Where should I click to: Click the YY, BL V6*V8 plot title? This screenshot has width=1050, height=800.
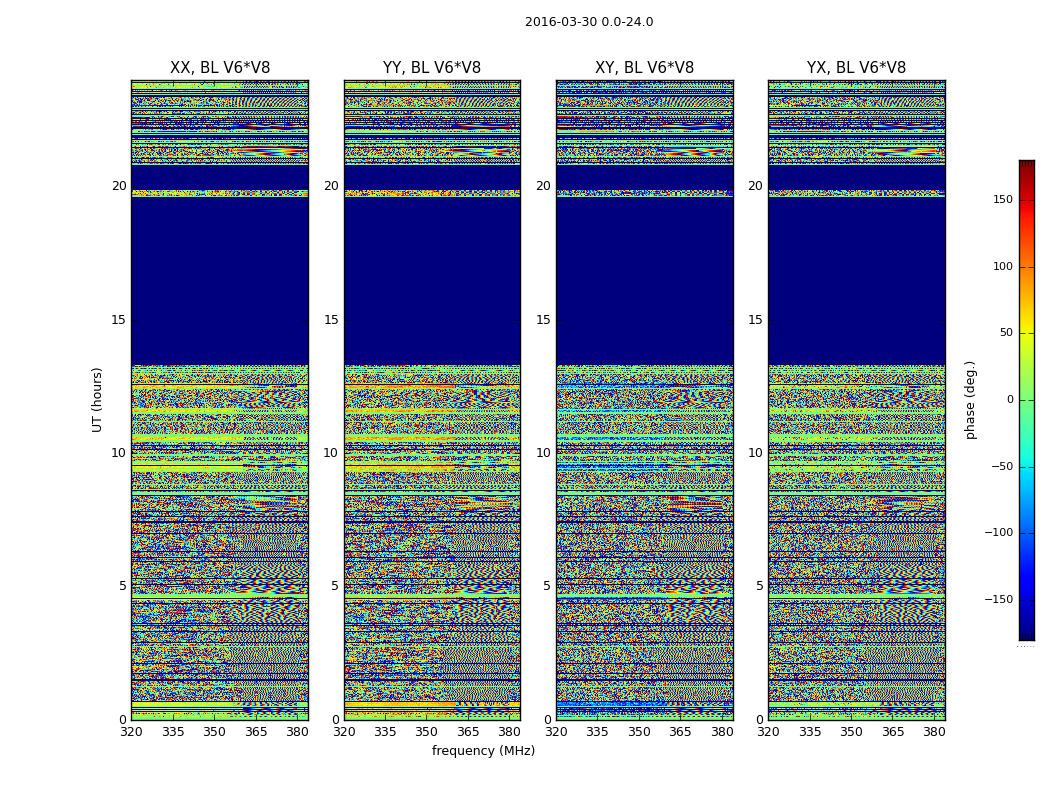(x=432, y=68)
